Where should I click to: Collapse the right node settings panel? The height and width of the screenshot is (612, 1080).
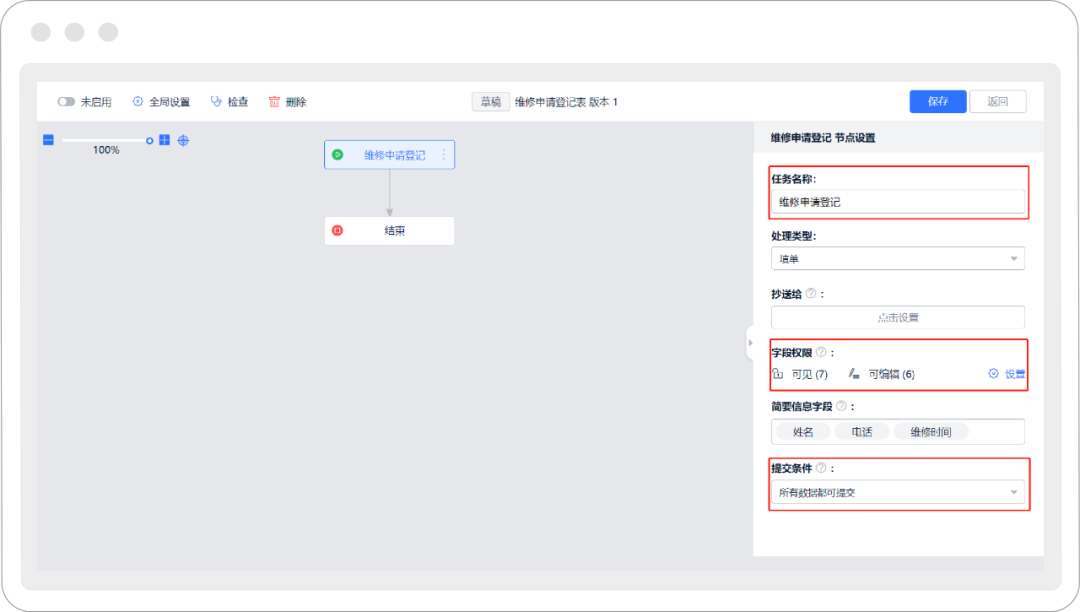750,342
